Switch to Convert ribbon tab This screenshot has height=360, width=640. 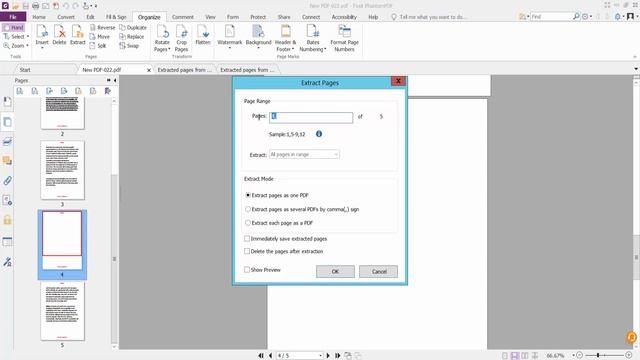[66, 17]
